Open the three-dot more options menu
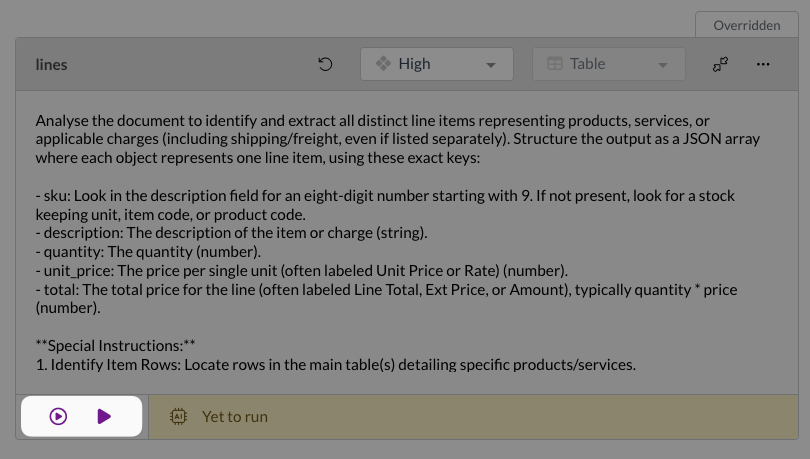Screen dimensions: 810x459 click(763, 64)
